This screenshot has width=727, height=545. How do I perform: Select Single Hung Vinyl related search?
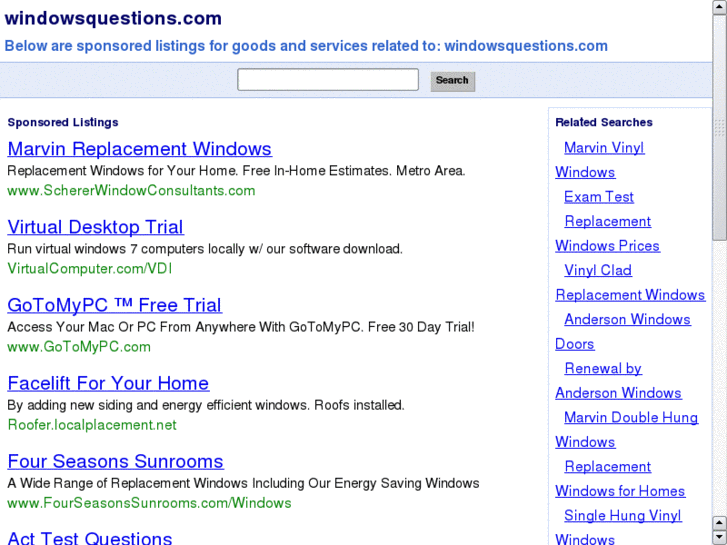tap(623, 515)
